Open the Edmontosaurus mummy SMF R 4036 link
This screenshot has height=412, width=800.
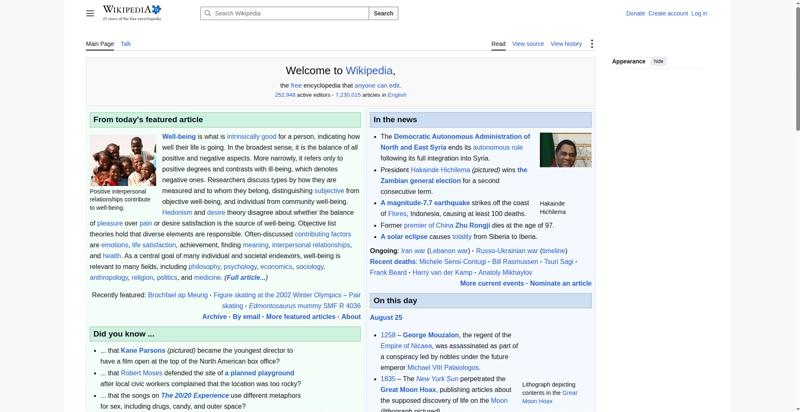305,306
